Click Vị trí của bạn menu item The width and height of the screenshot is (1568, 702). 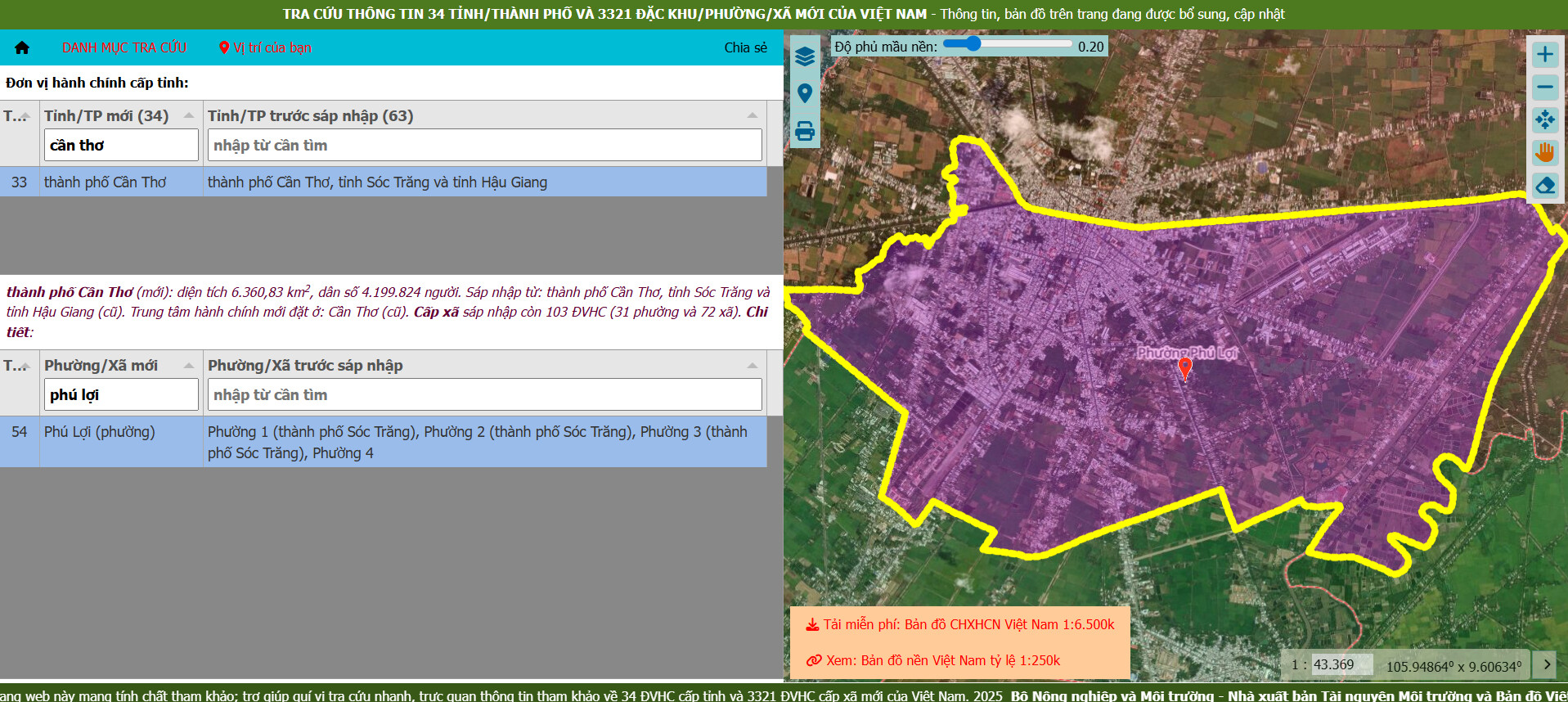point(265,47)
